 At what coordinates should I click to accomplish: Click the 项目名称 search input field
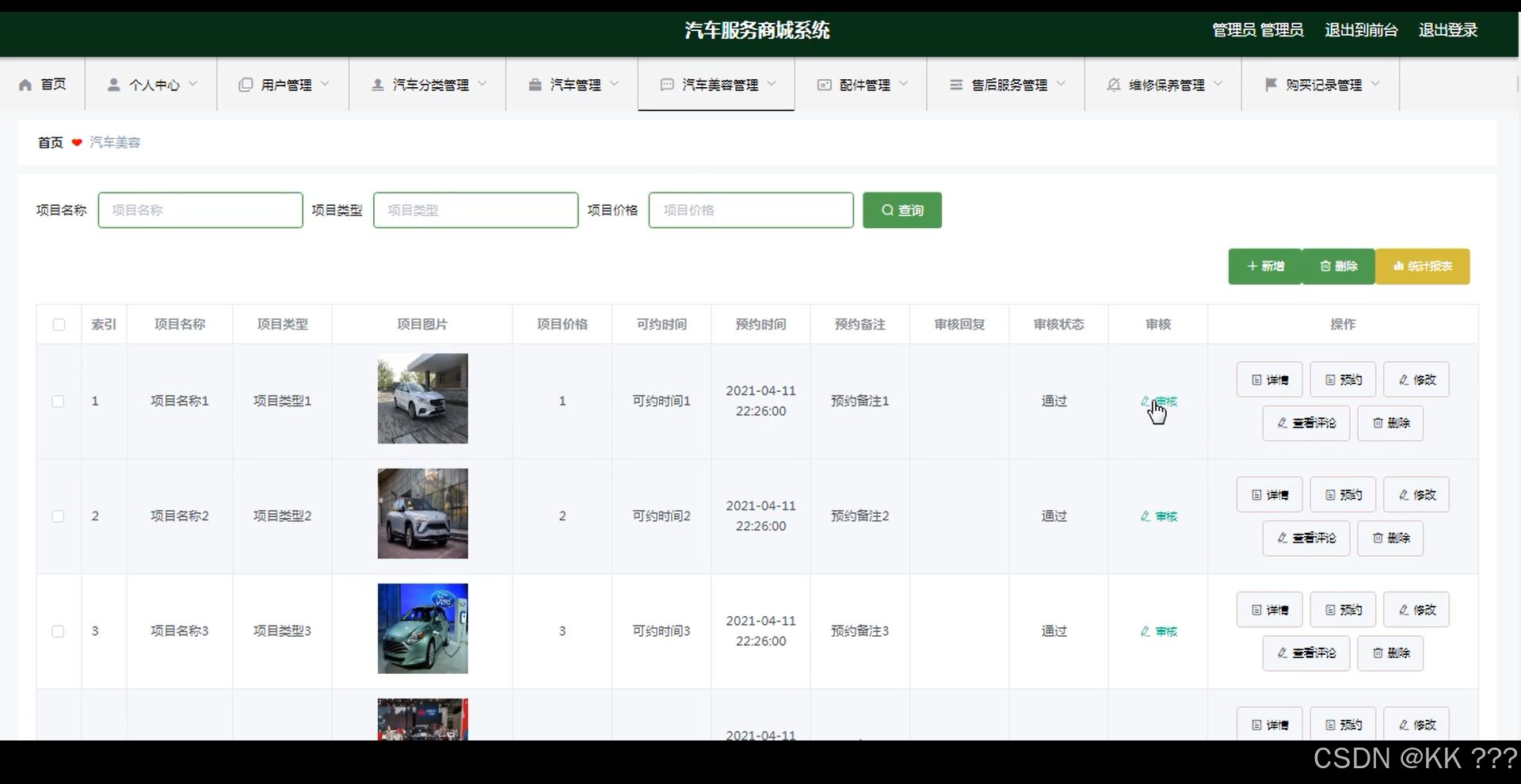click(x=200, y=210)
